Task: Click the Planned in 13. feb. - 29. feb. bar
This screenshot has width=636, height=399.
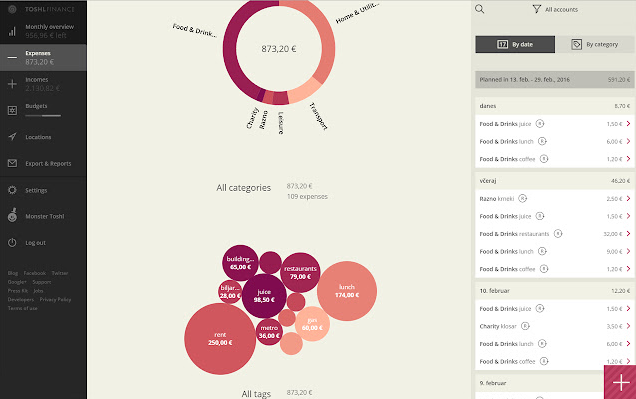Action: (x=554, y=79)
